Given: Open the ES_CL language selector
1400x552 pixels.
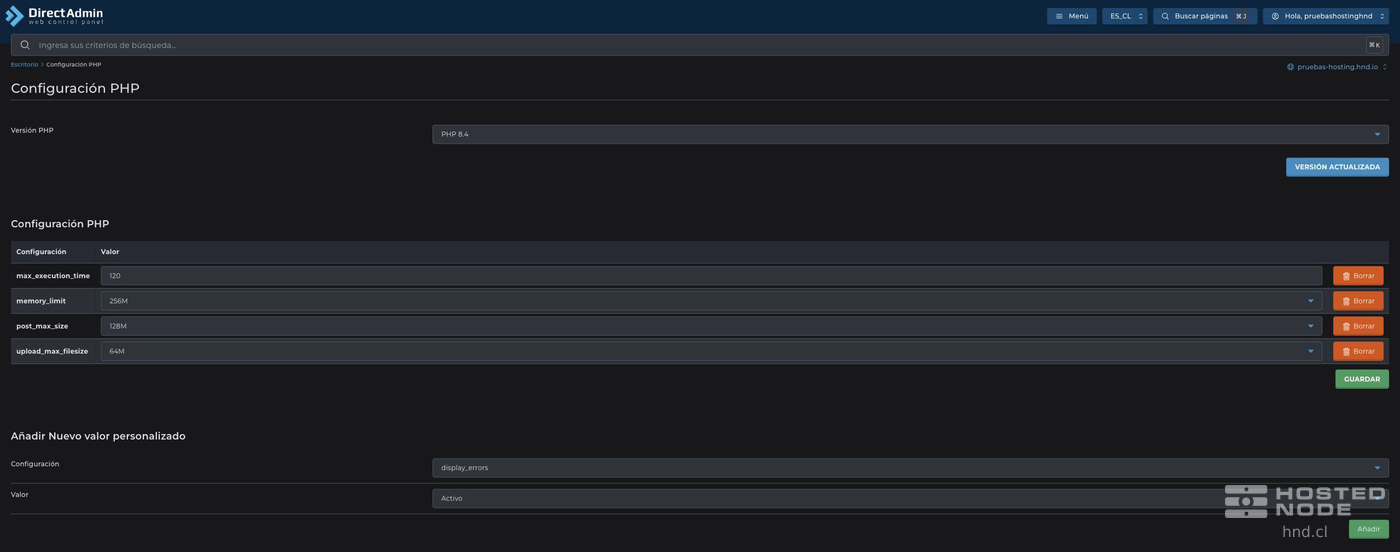Looking at the screenshot, I should (x=1125, y=16).
